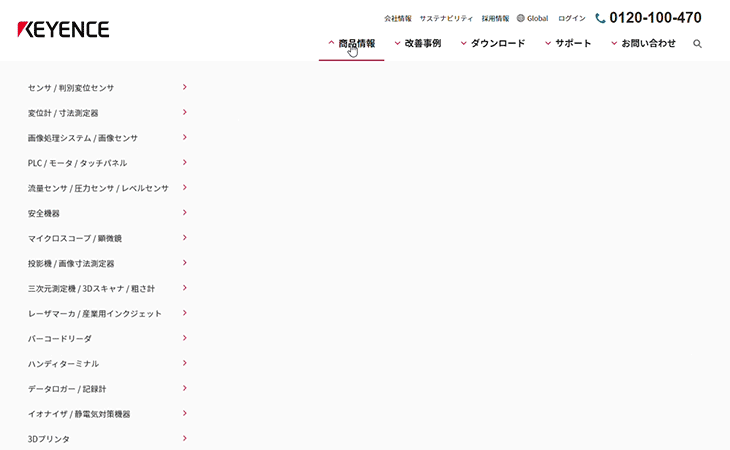730x450 pixels.
Task: Go to サステナビリティ page
Action: tap(447, 18)
